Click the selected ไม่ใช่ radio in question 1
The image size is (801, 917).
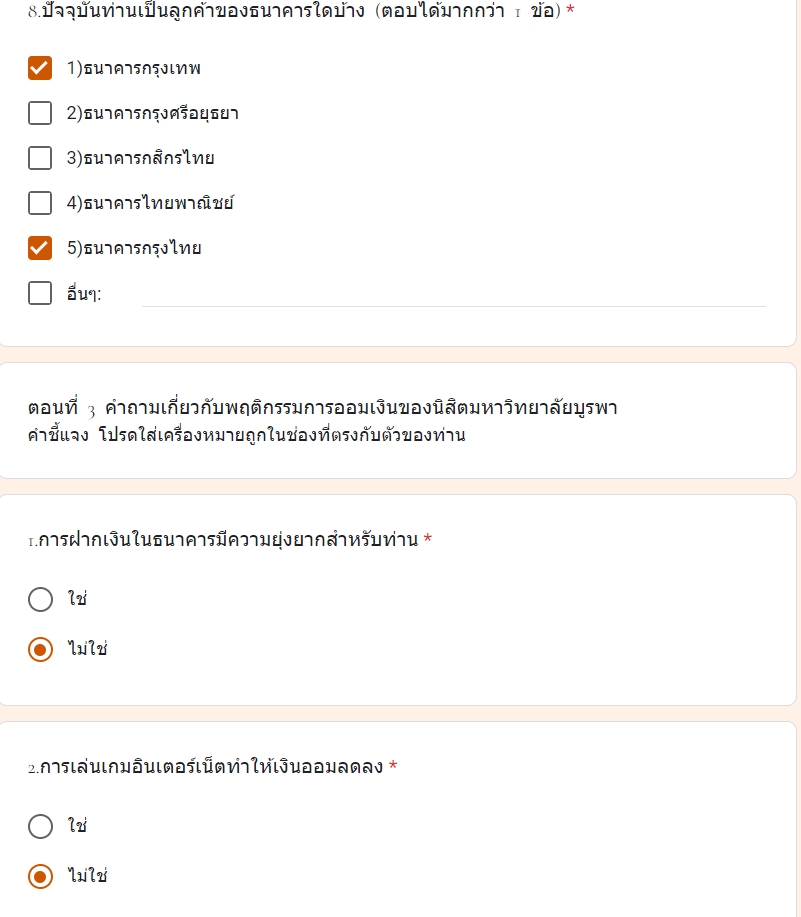point(41,649)
